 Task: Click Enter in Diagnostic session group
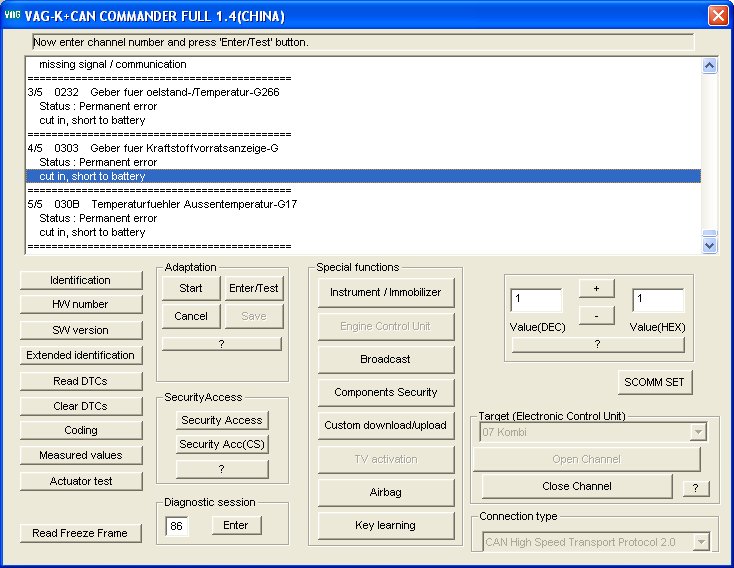pyautogui.click(x=236, y=525)
